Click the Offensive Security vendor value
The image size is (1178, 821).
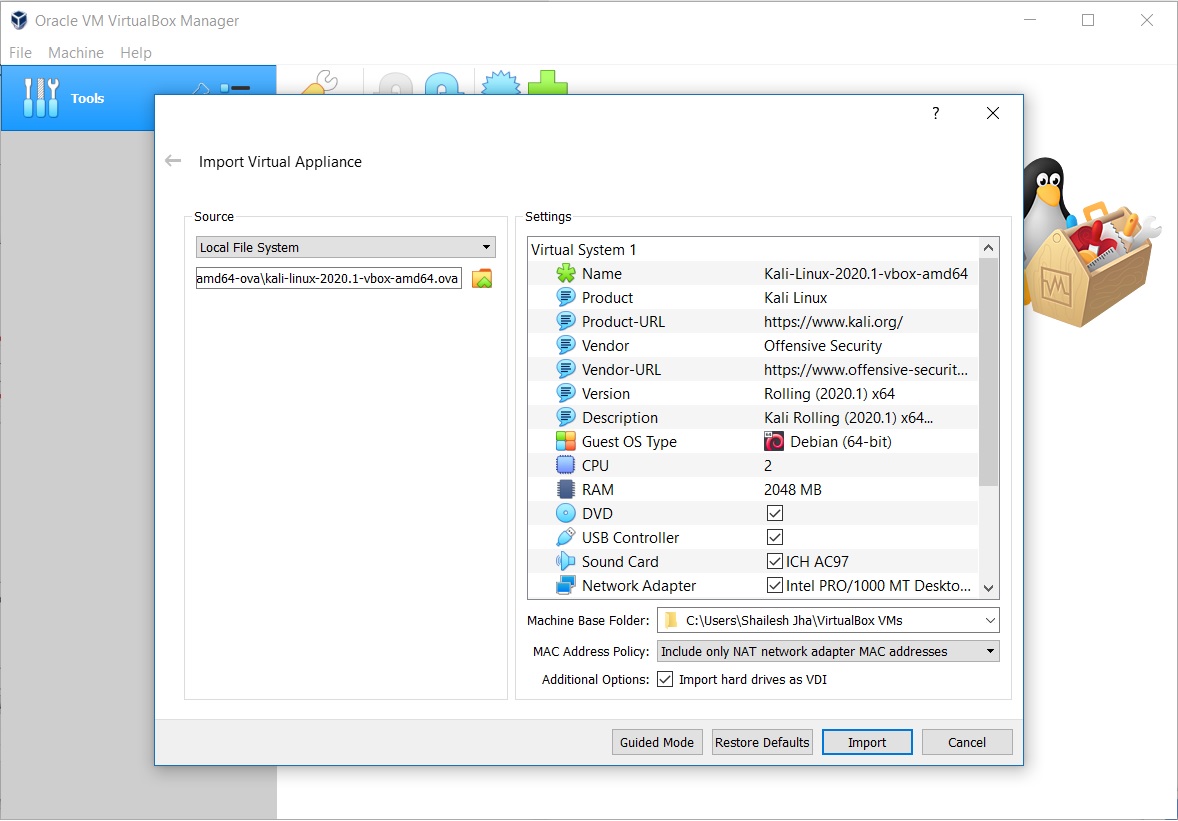[x=823, y=346]
